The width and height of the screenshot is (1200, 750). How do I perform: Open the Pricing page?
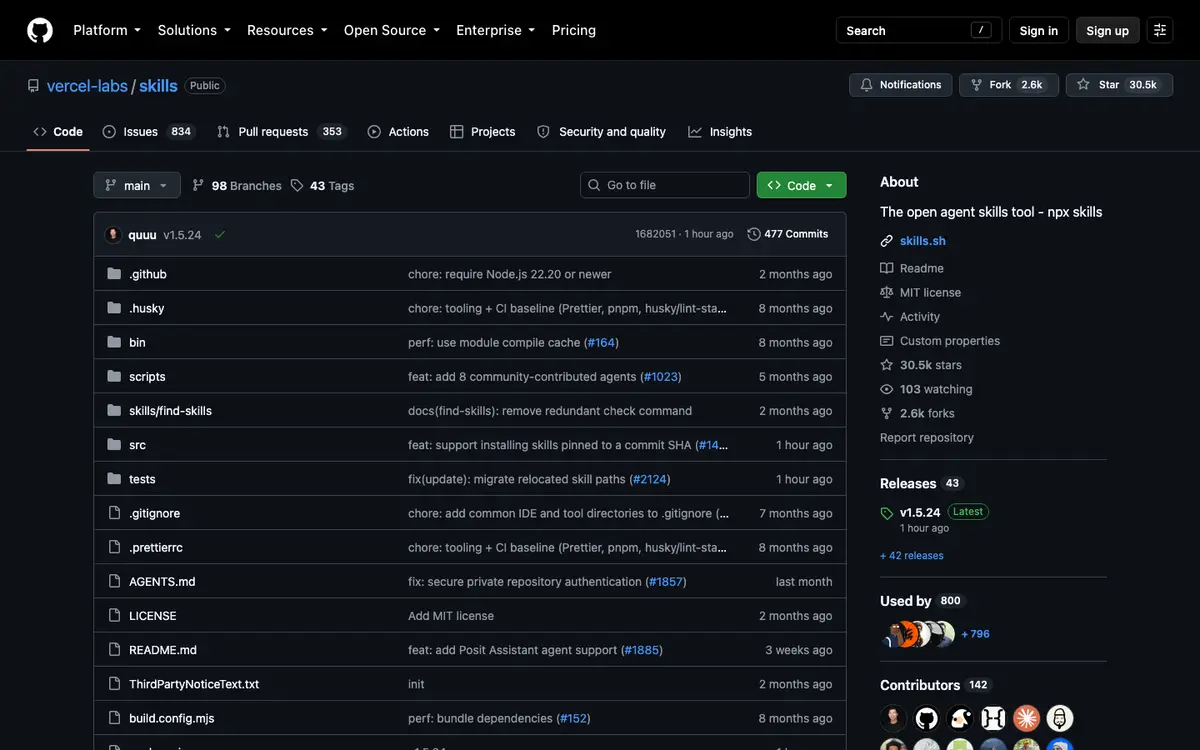pyautogui.click(x=574, y=30)
